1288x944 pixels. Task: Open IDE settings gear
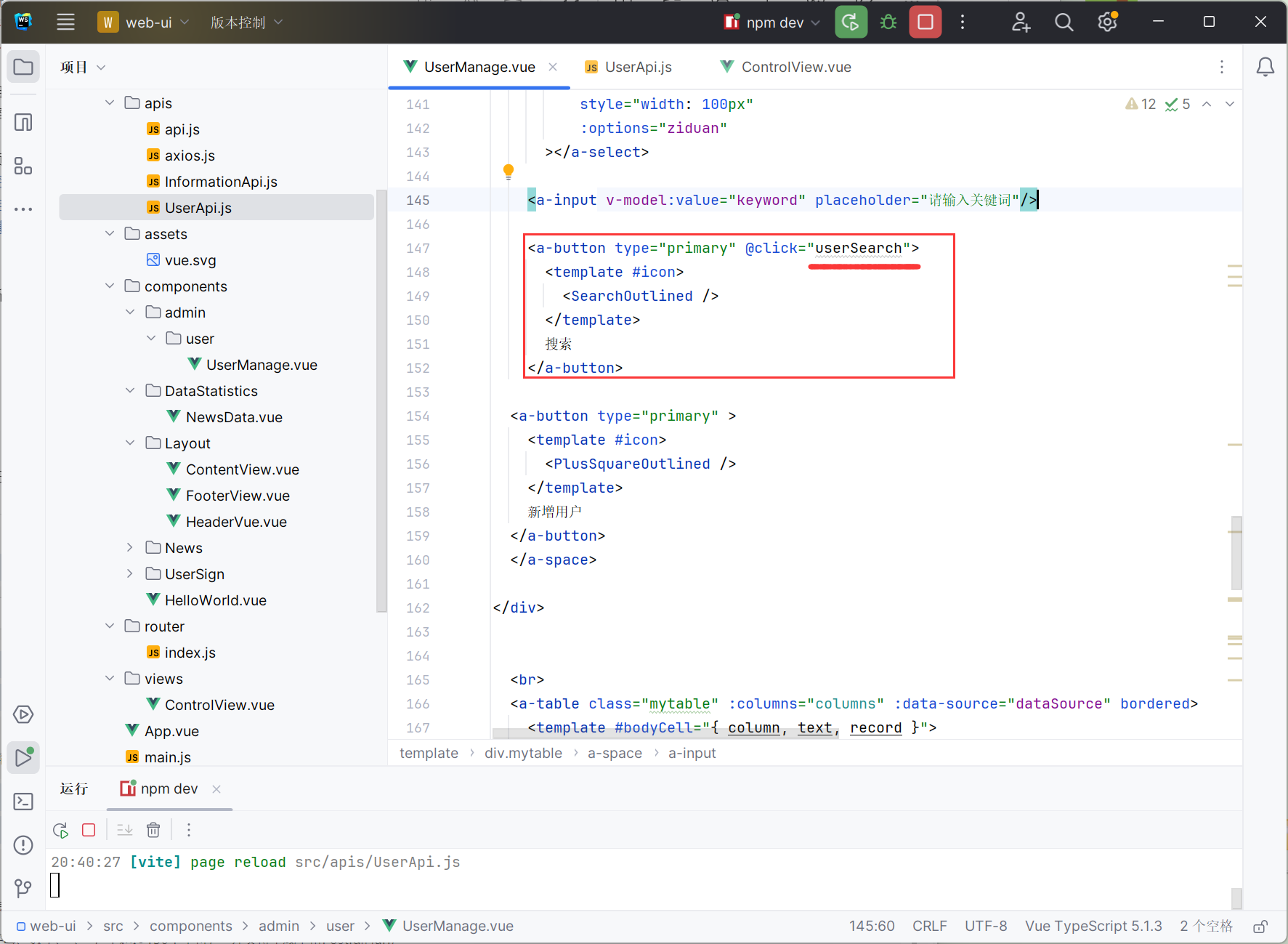(x=1107, y=23)
